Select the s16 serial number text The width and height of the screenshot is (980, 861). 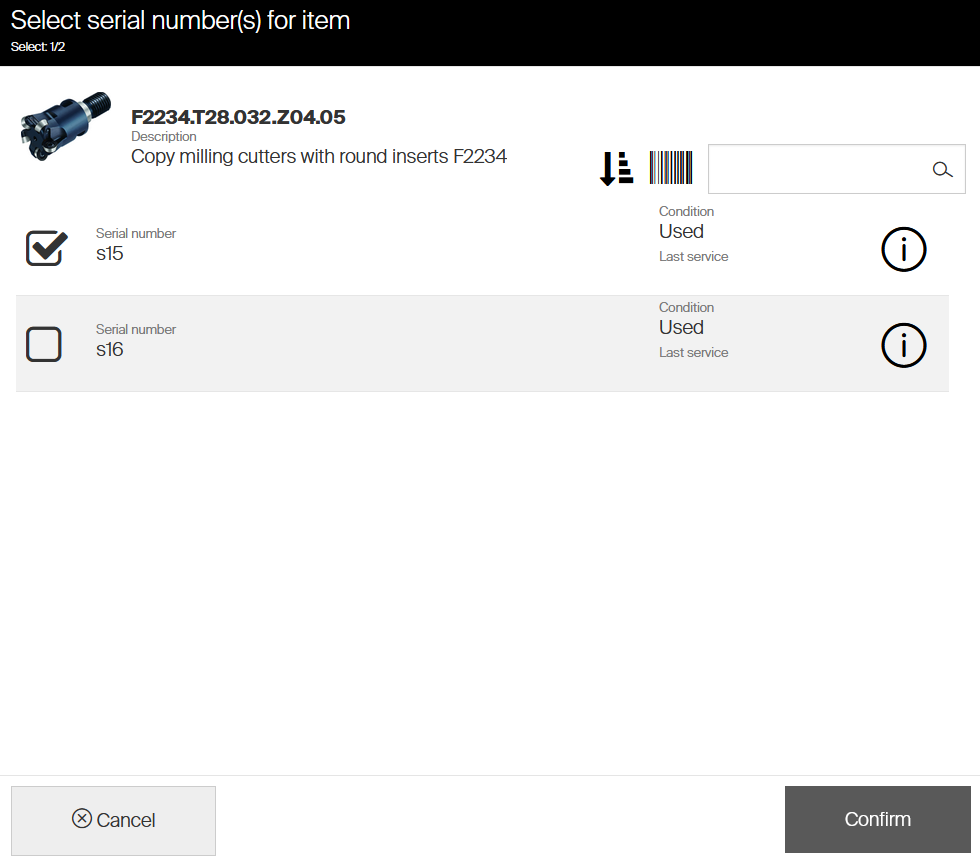pos(110,350)
